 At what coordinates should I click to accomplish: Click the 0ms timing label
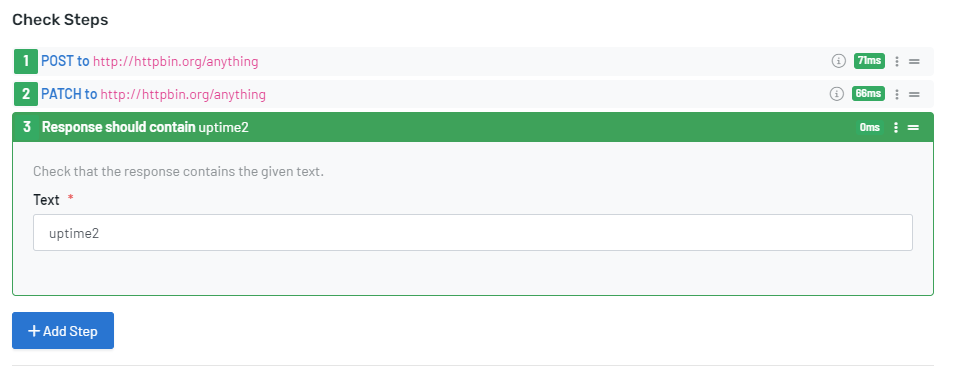pyautogui.click(x=869, y=127)
